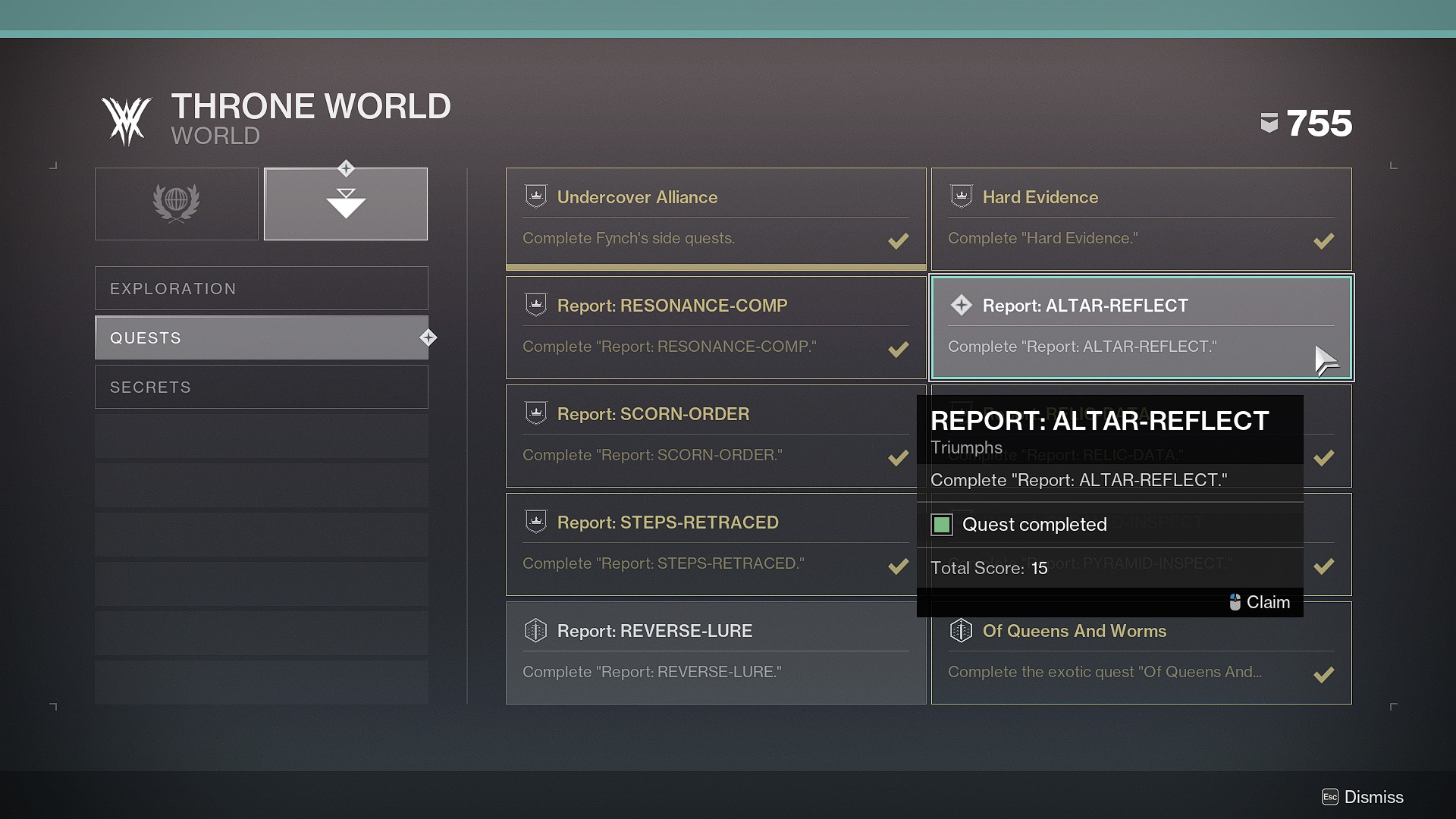Image resolution: width=1456 pixels, height=819 pixels.
Task: Click the checkmark on Undercover Alliance
Action: (x=899, y=241)
